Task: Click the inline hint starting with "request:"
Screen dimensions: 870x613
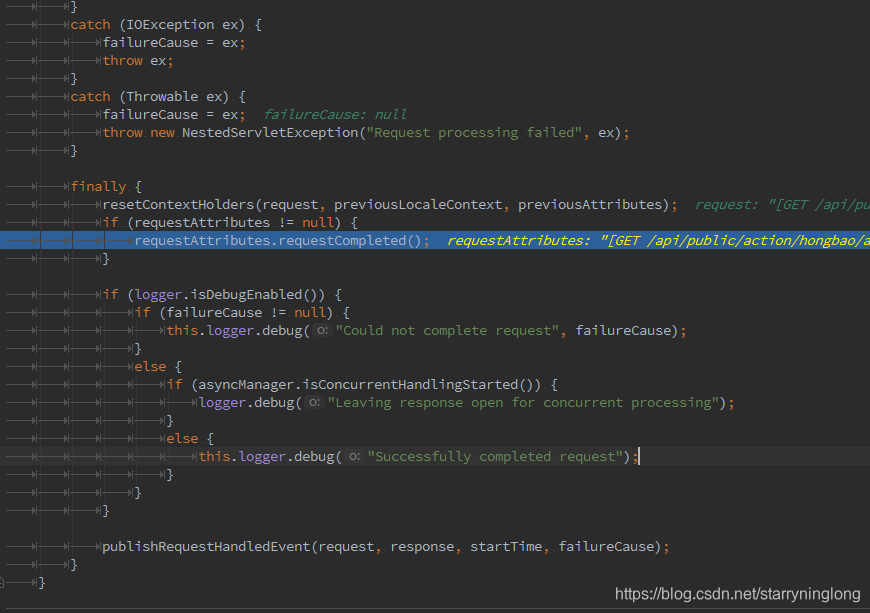Action: click(782, 205)
